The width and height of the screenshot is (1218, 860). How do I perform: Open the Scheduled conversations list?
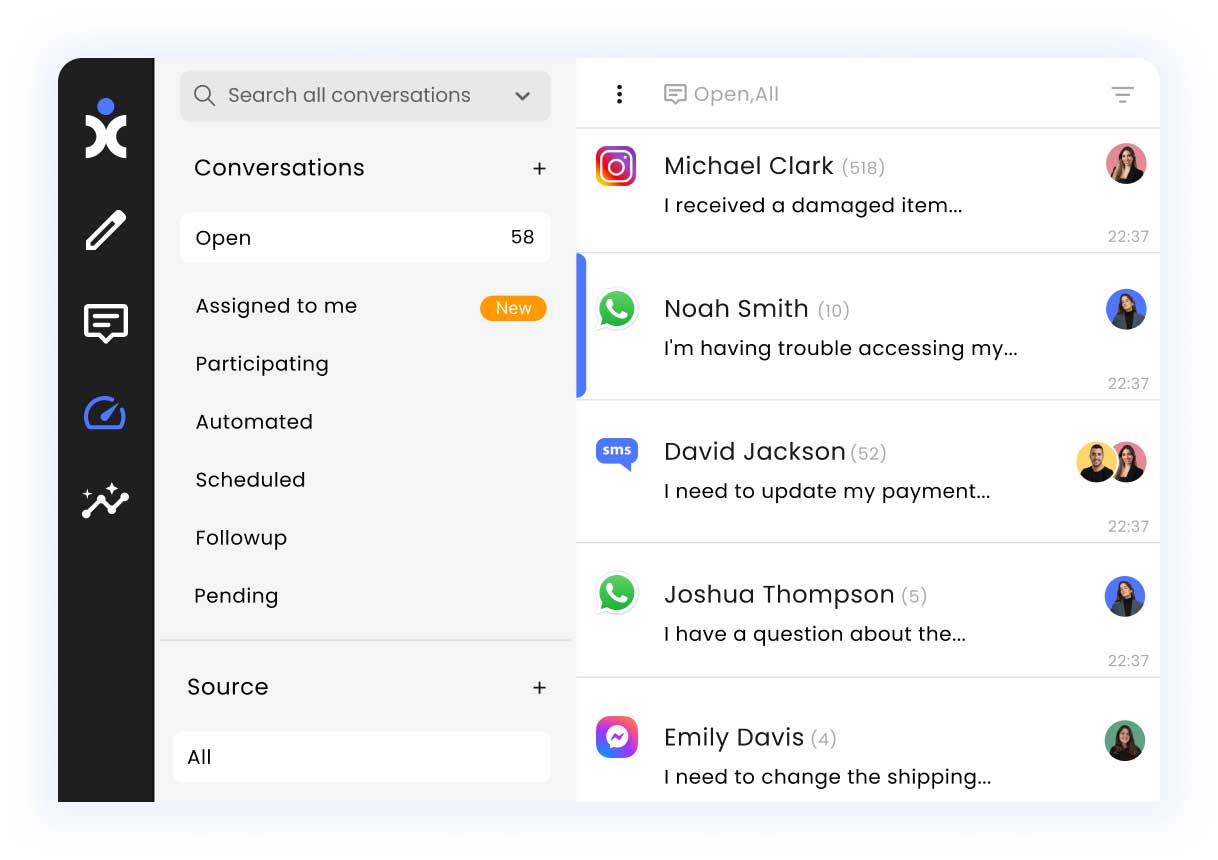(x=250, y=480)
